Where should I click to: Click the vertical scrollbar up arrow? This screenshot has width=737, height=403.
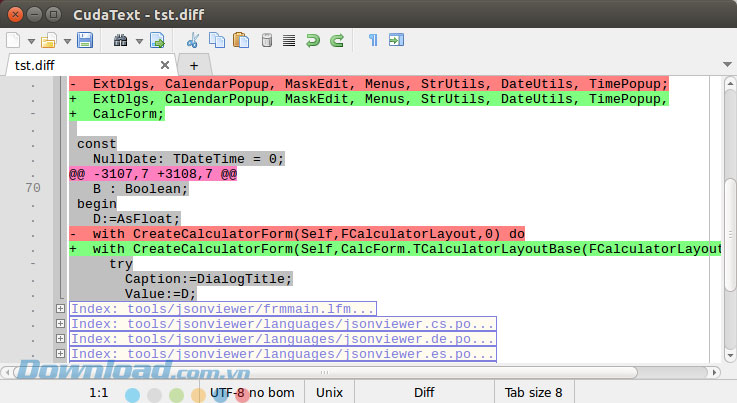[x=730, y=84]
